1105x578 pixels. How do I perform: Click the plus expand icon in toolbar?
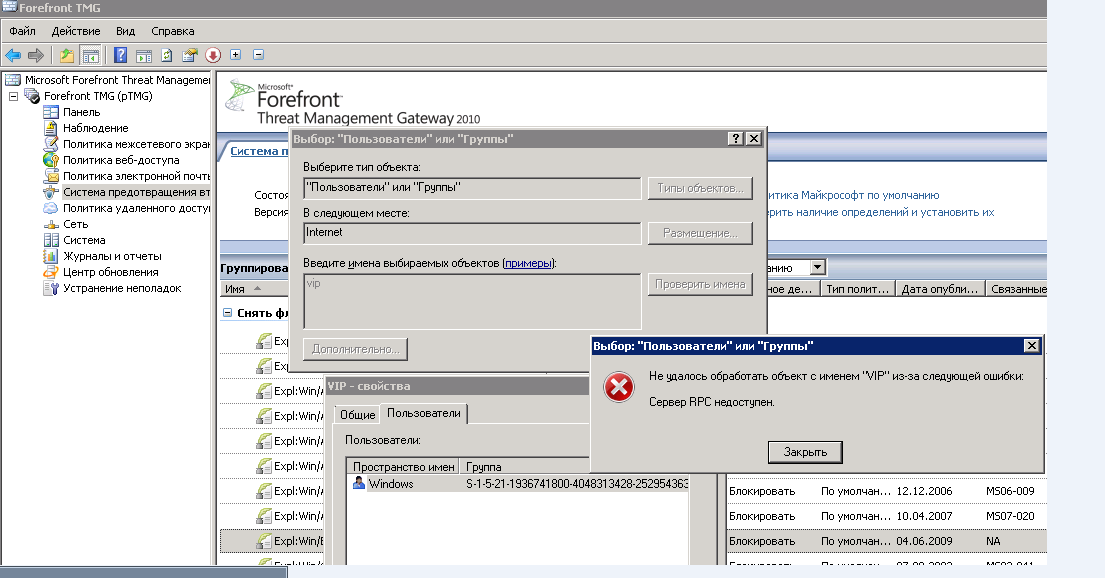[235, 54]
